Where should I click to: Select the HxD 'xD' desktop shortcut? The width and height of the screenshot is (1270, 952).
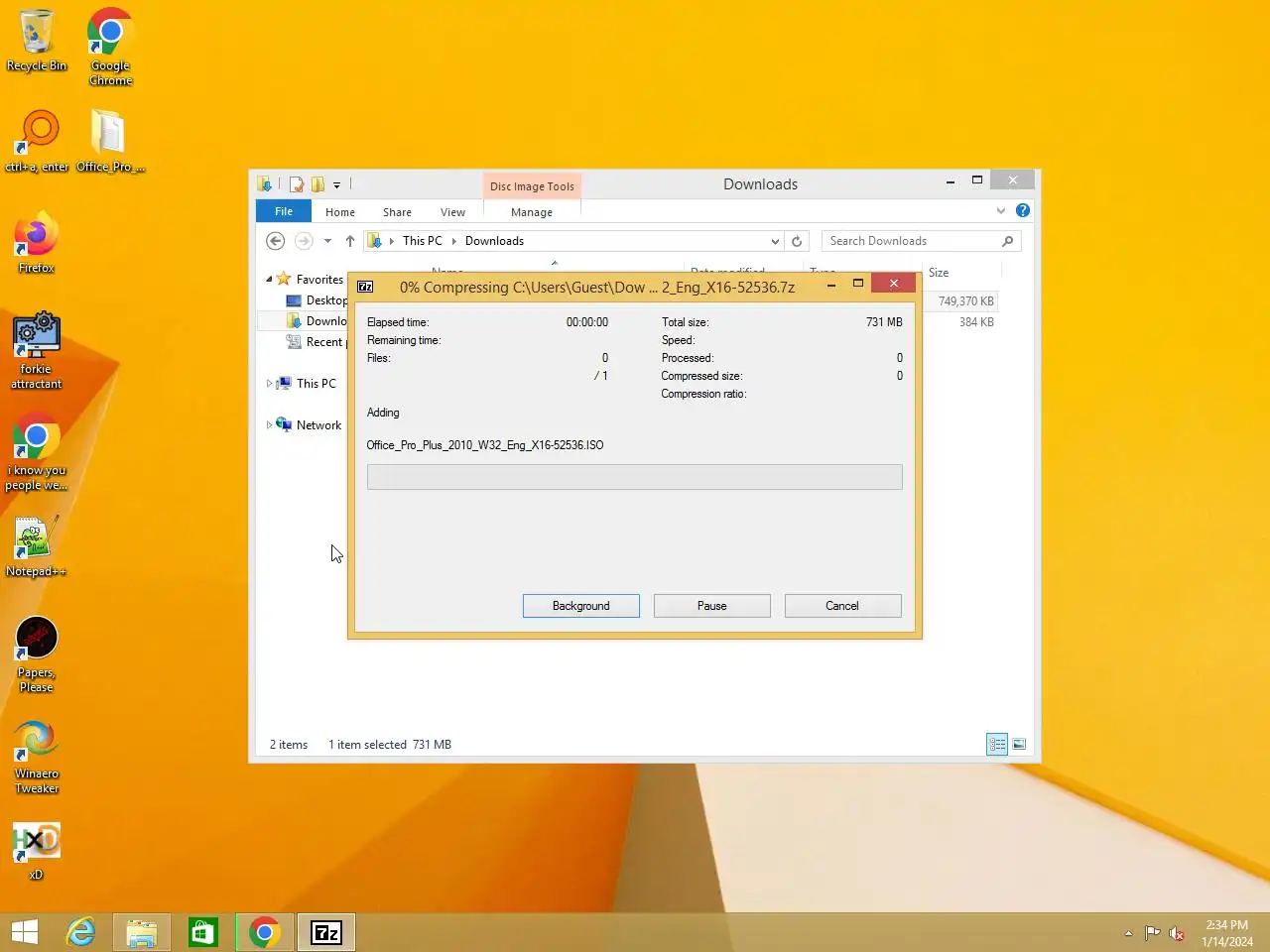click(x=37, y=851)
